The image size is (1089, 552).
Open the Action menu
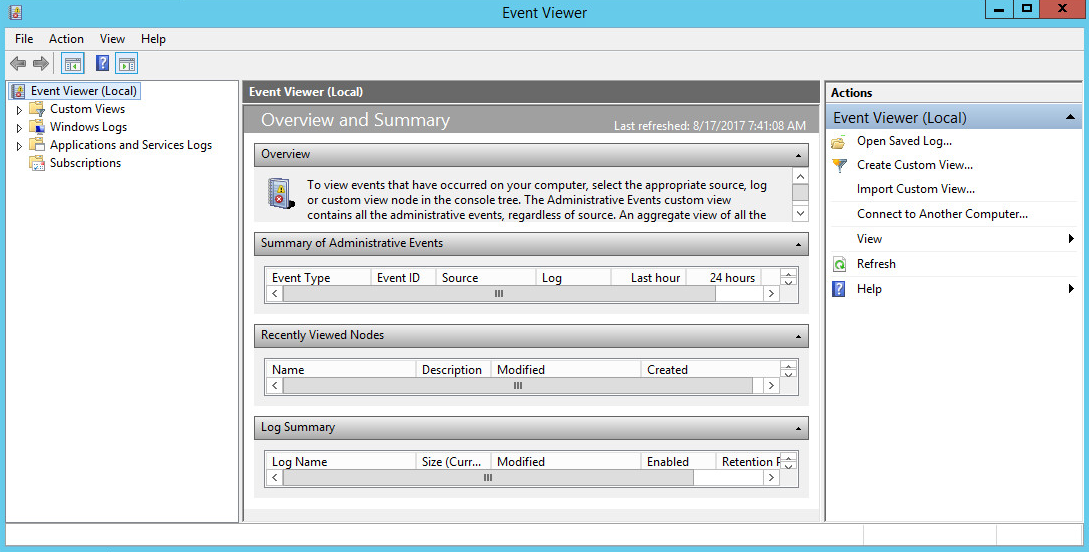(66, 39)
